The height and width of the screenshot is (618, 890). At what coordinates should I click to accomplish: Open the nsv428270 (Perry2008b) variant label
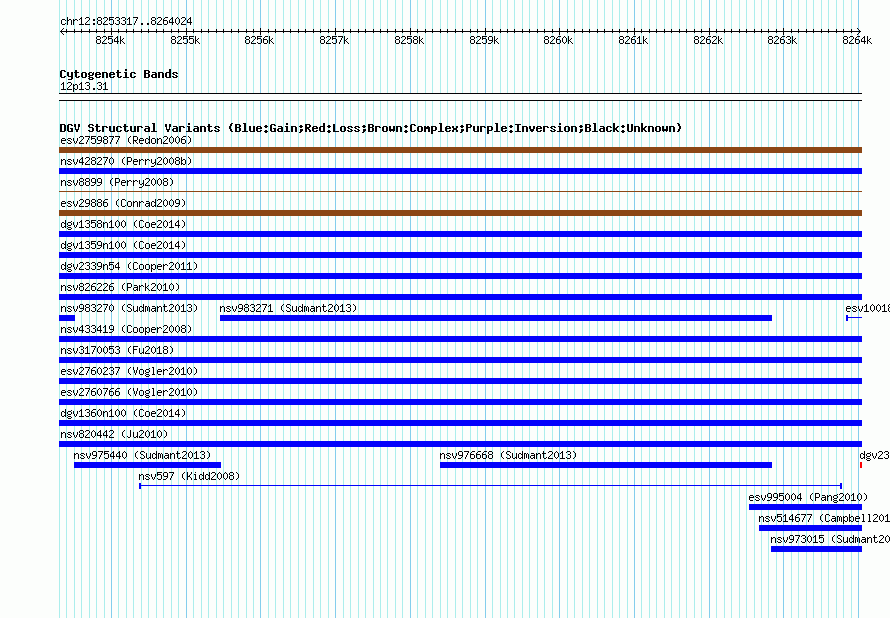[x=126, y=161]
